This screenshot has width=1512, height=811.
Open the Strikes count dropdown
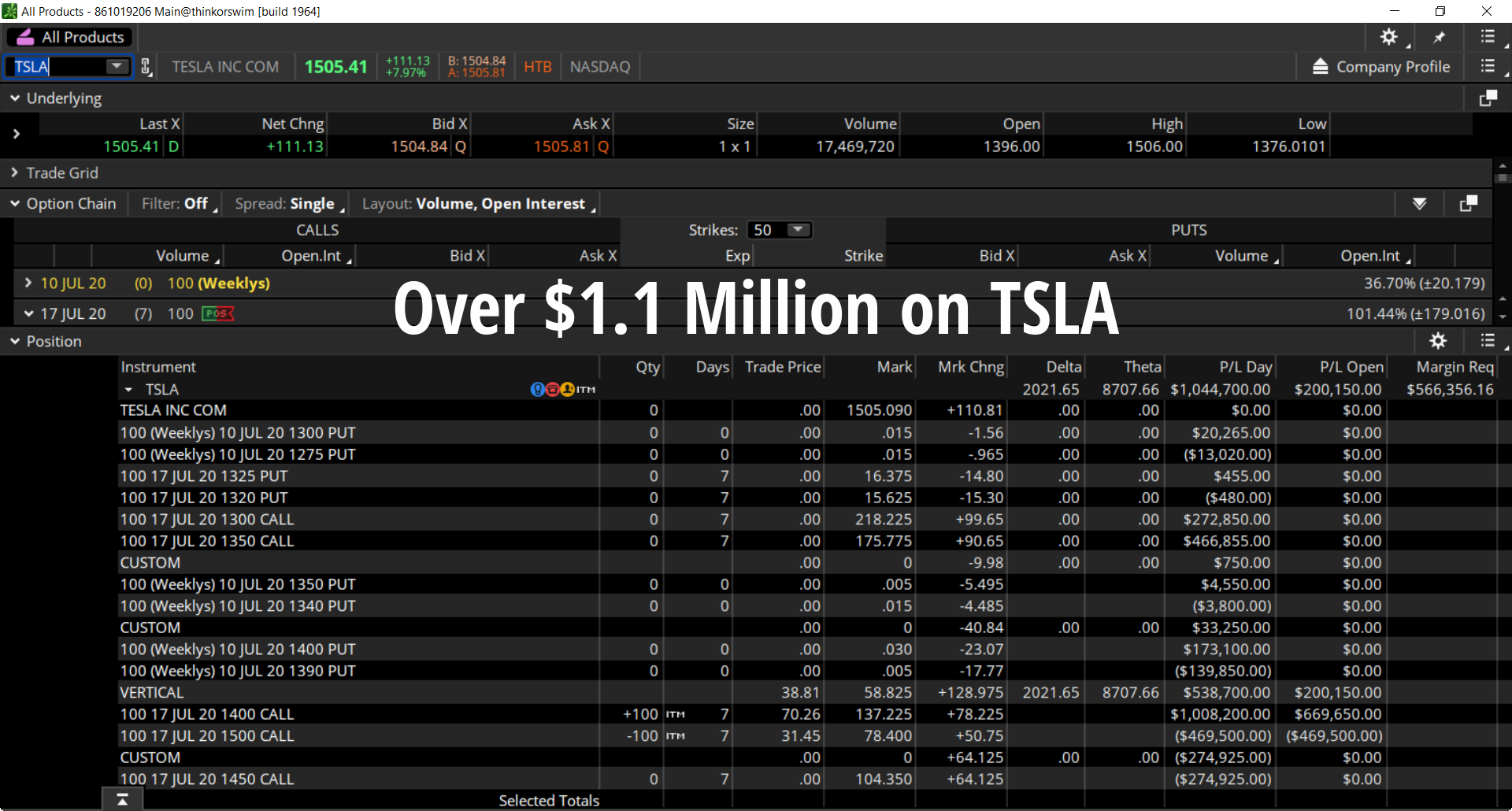(x=798, y=230)
